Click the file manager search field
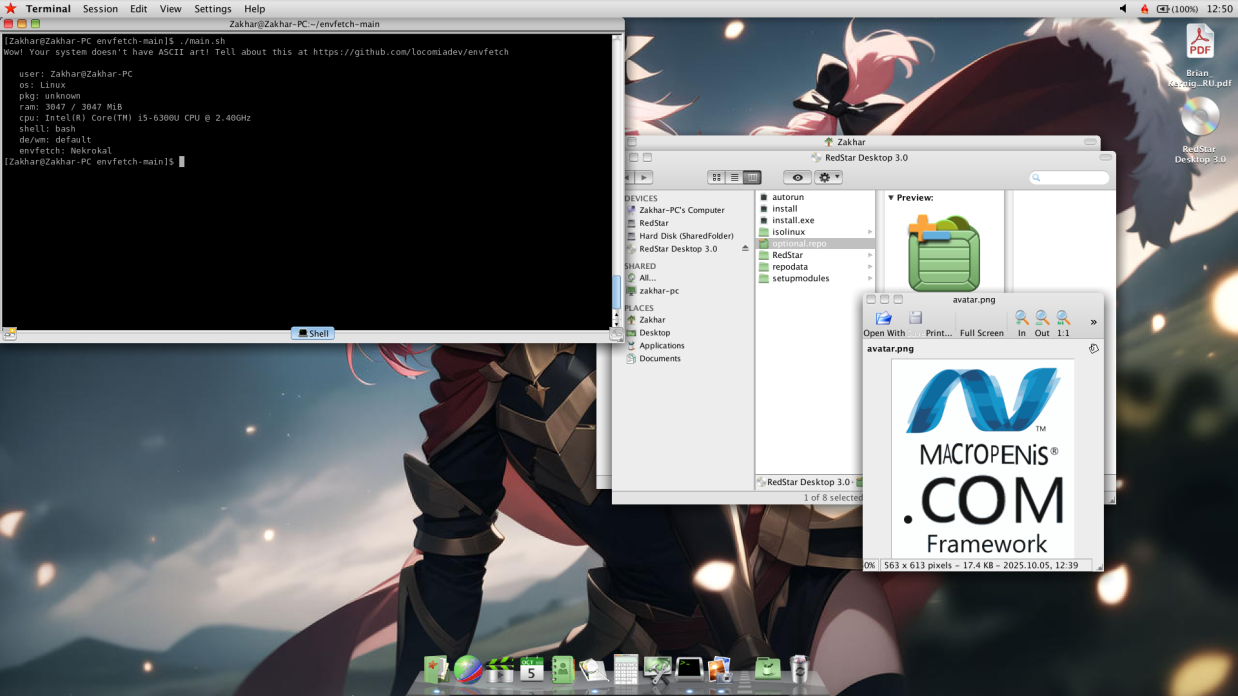This screenshot has height=696, width=1238. [1069, 178]
